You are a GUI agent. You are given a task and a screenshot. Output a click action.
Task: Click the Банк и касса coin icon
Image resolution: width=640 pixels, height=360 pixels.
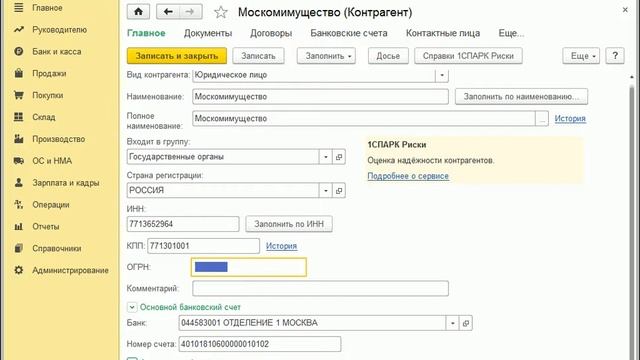[18, 51]
